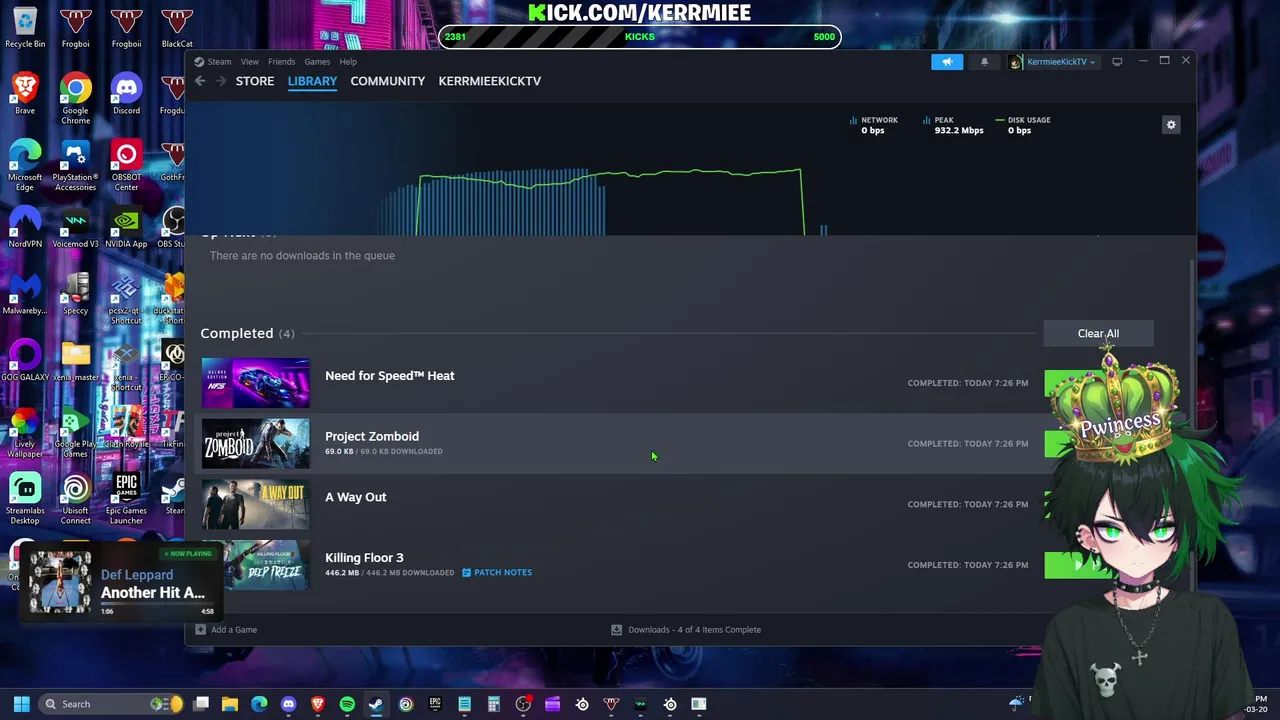Open Task View on the taskbar
This screenshot has width=1280, height=720.
[x=201, y=704]
